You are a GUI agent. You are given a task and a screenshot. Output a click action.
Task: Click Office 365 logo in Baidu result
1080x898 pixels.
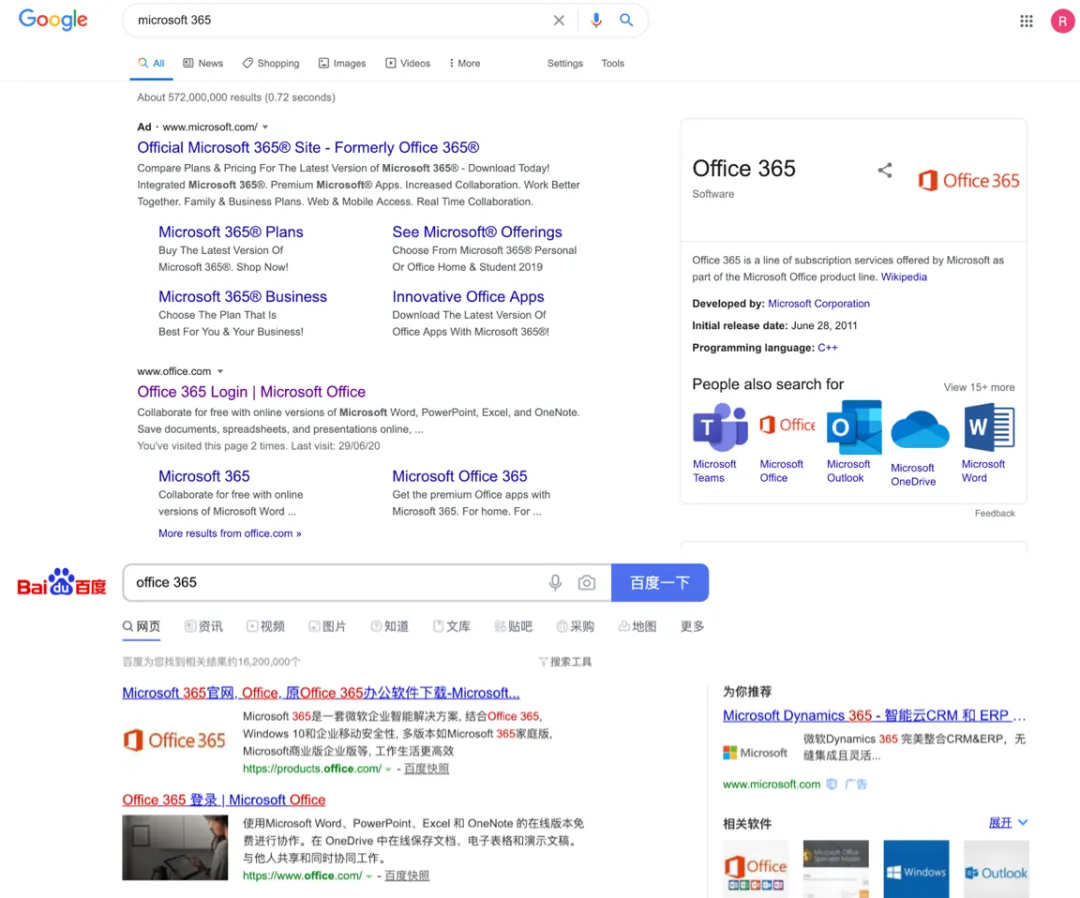174,740
